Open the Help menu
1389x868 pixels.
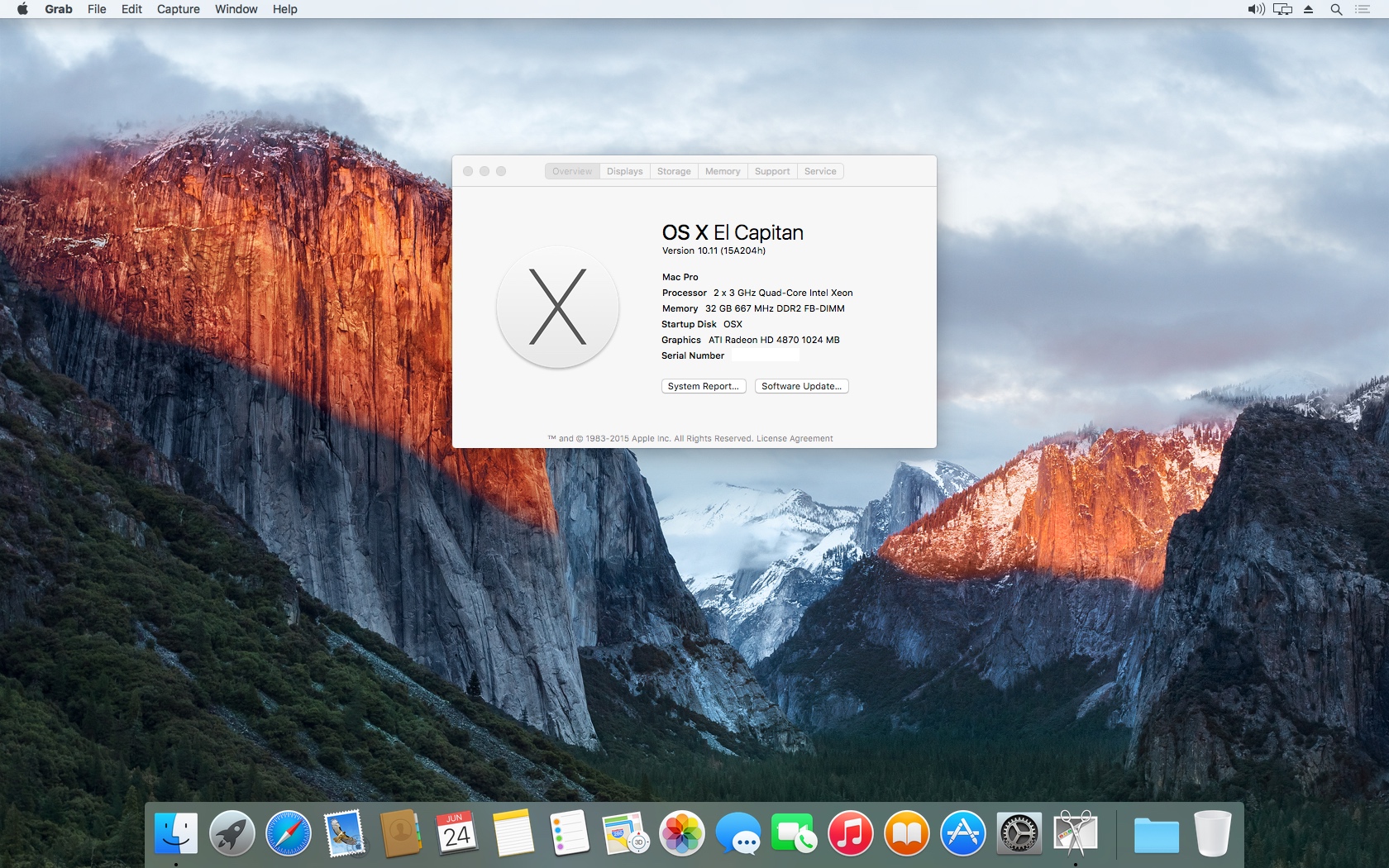tap(285, 9)
